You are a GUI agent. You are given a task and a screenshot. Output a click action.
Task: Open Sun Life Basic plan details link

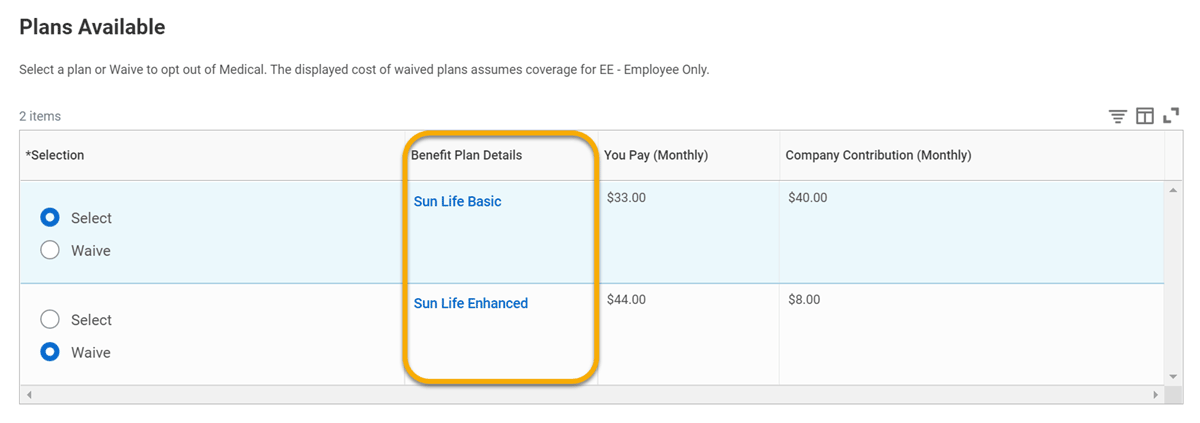pos(457,201)
